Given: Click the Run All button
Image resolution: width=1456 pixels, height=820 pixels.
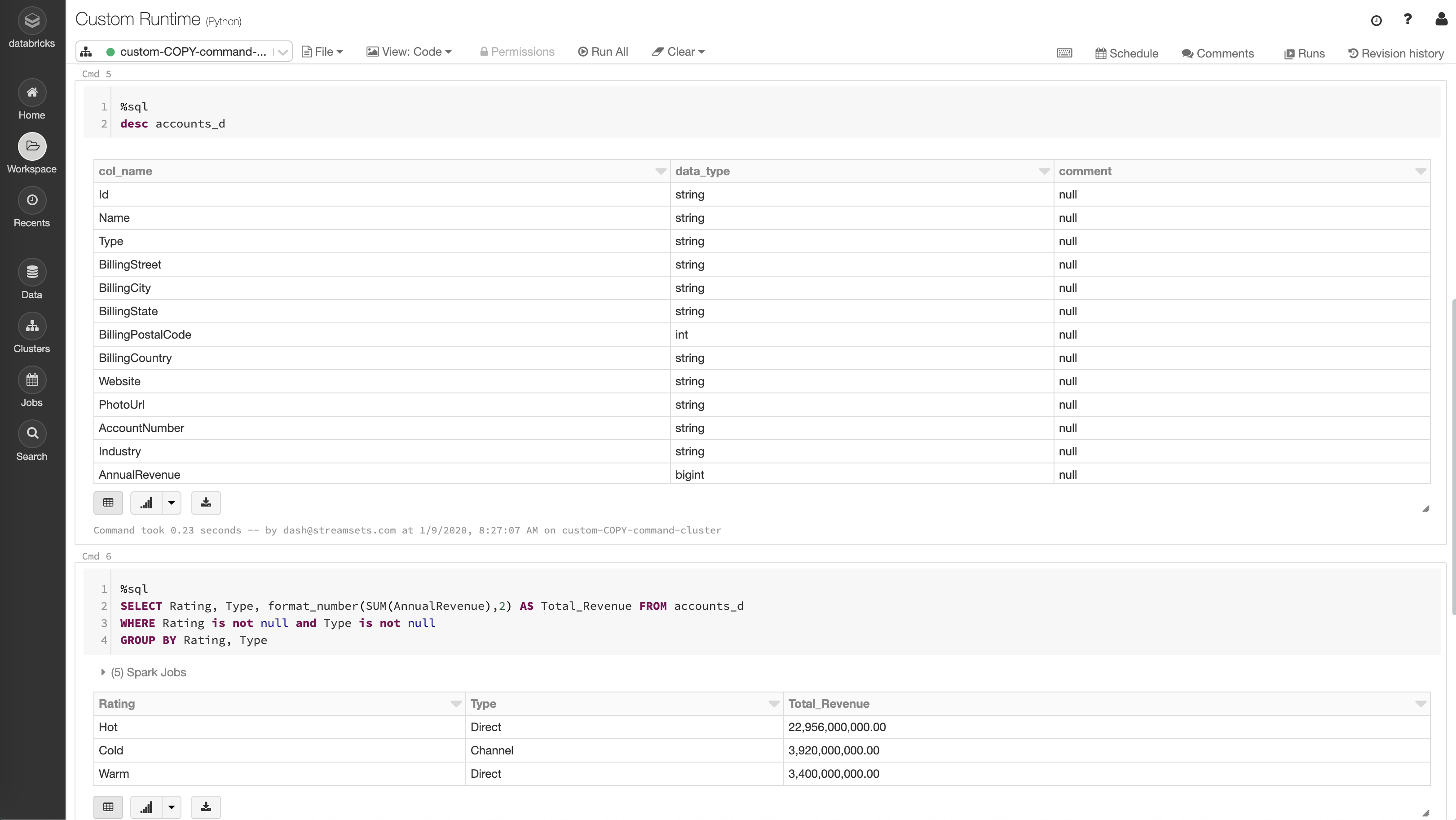Looking at the screenshot, I should (603, 52).
